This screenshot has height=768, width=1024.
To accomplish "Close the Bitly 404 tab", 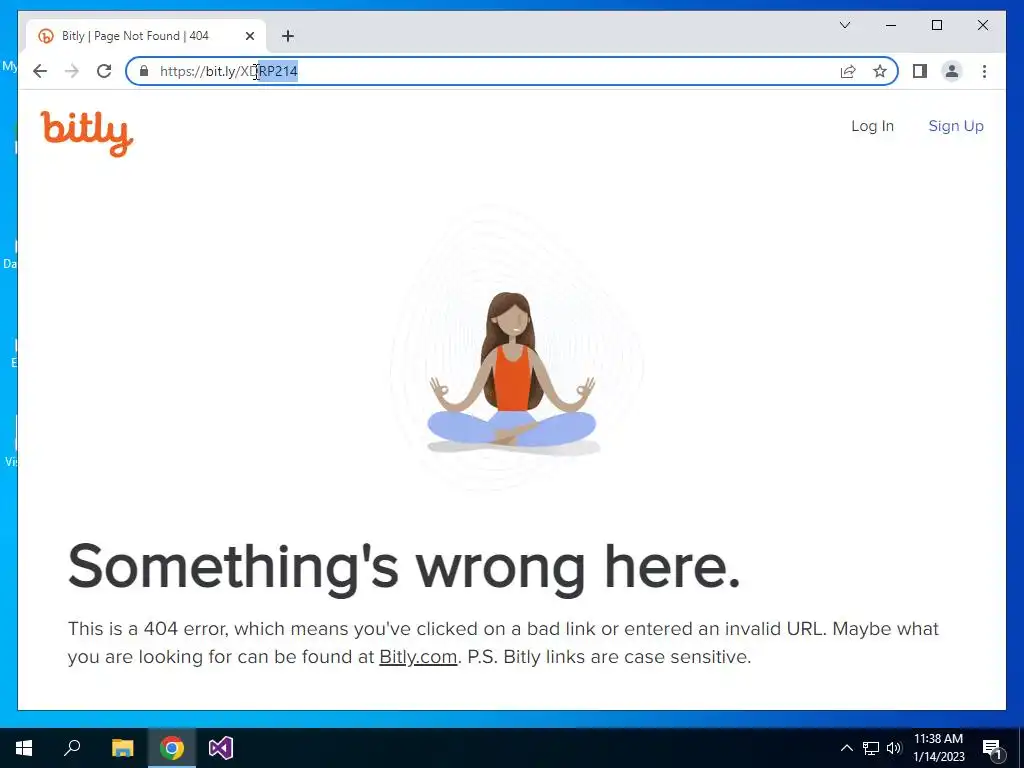I will [x=249, y=36].
